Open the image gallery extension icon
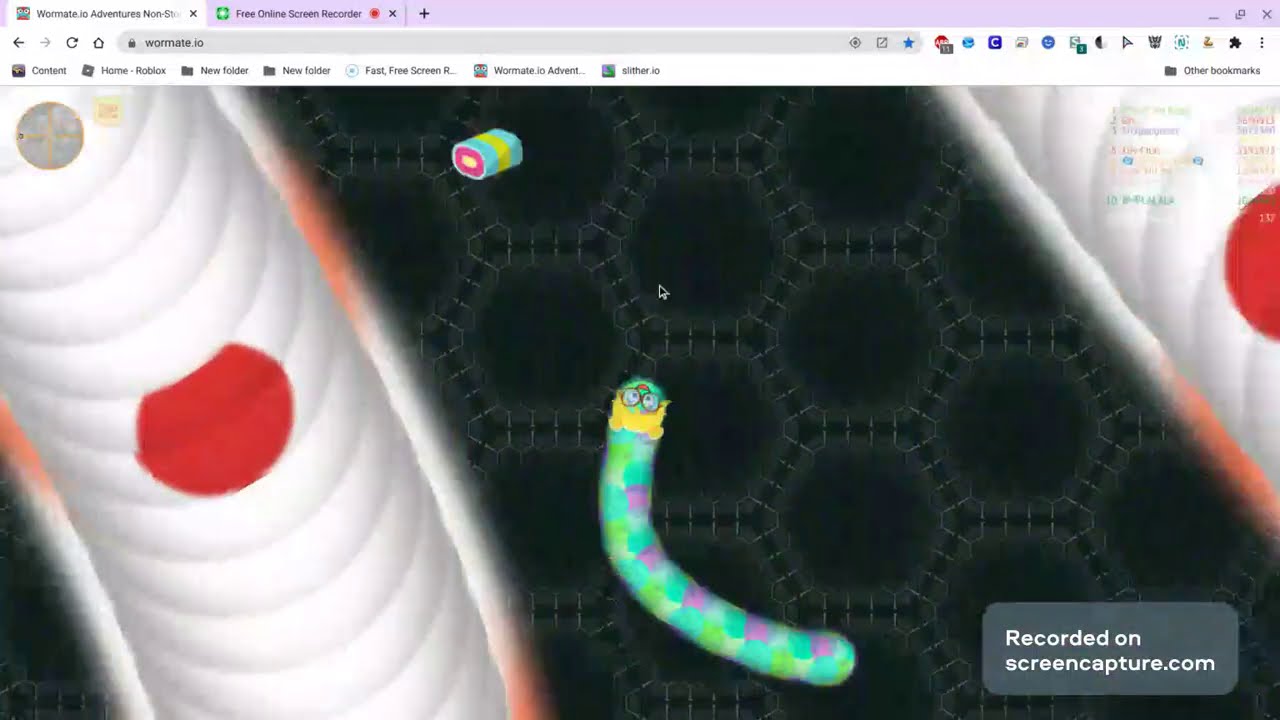1280x720 pixels. 1021,43
